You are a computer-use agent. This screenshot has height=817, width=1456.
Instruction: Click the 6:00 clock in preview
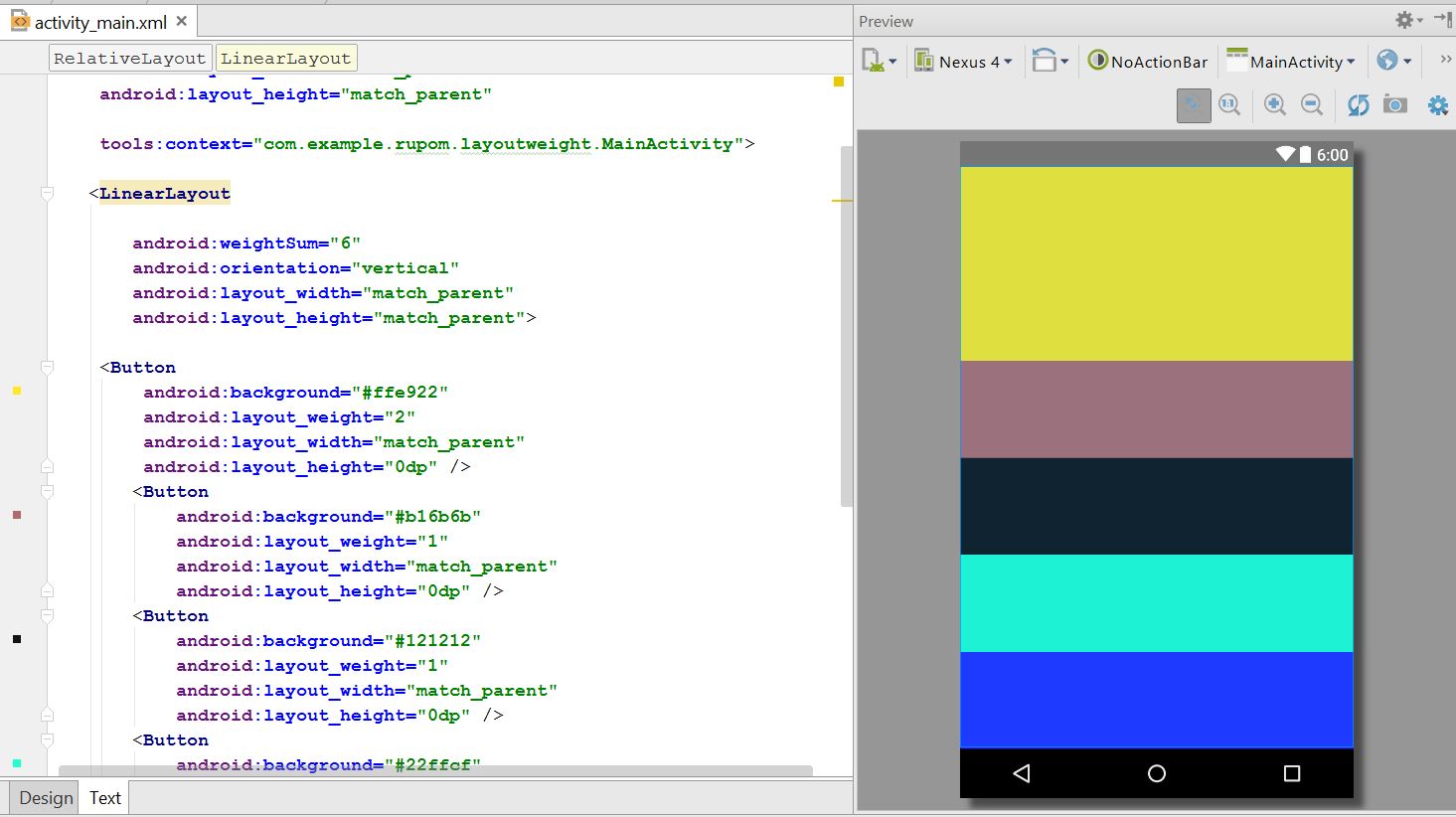[x=1333, y=155]
